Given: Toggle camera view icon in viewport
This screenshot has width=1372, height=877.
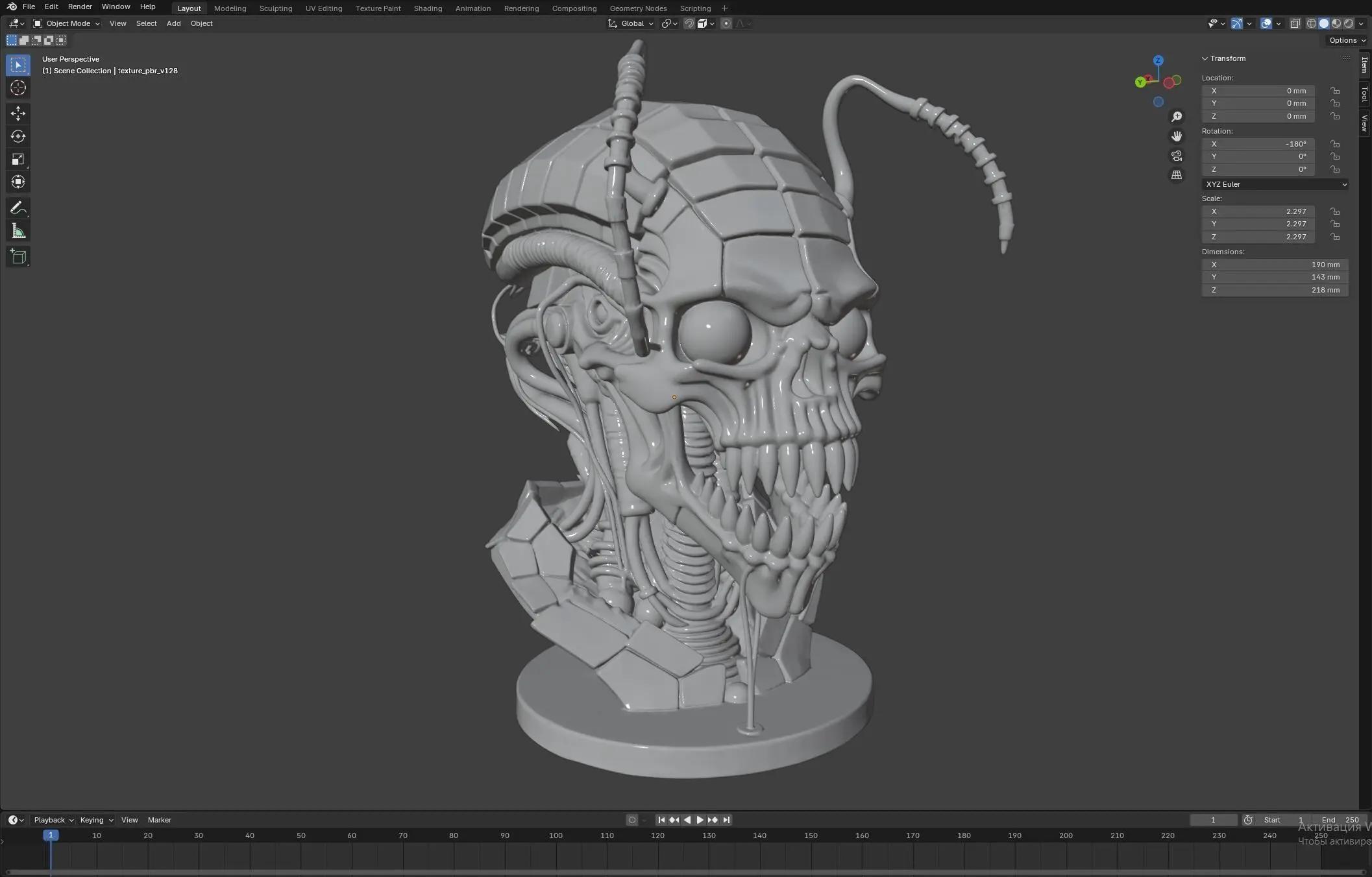Looking at the screenshot, I should tap(1176, 156).
